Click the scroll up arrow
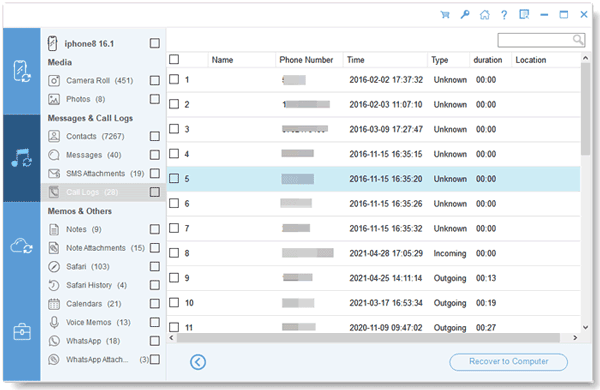The height and width of the screenshot is (390, 600). 585,58
